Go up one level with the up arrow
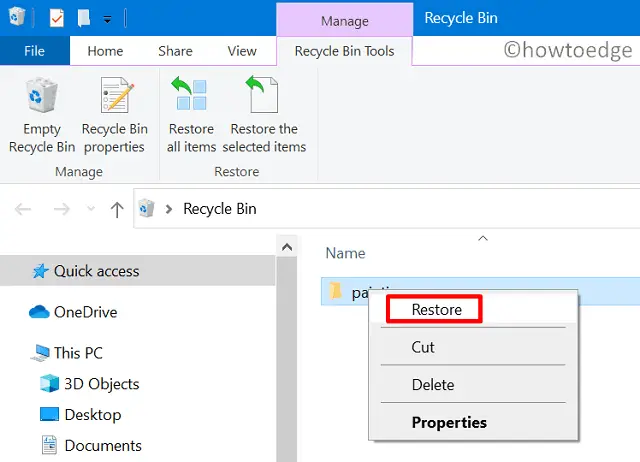Image resolution: width=640 pixels, height=462 pixels. click(117, 210)
